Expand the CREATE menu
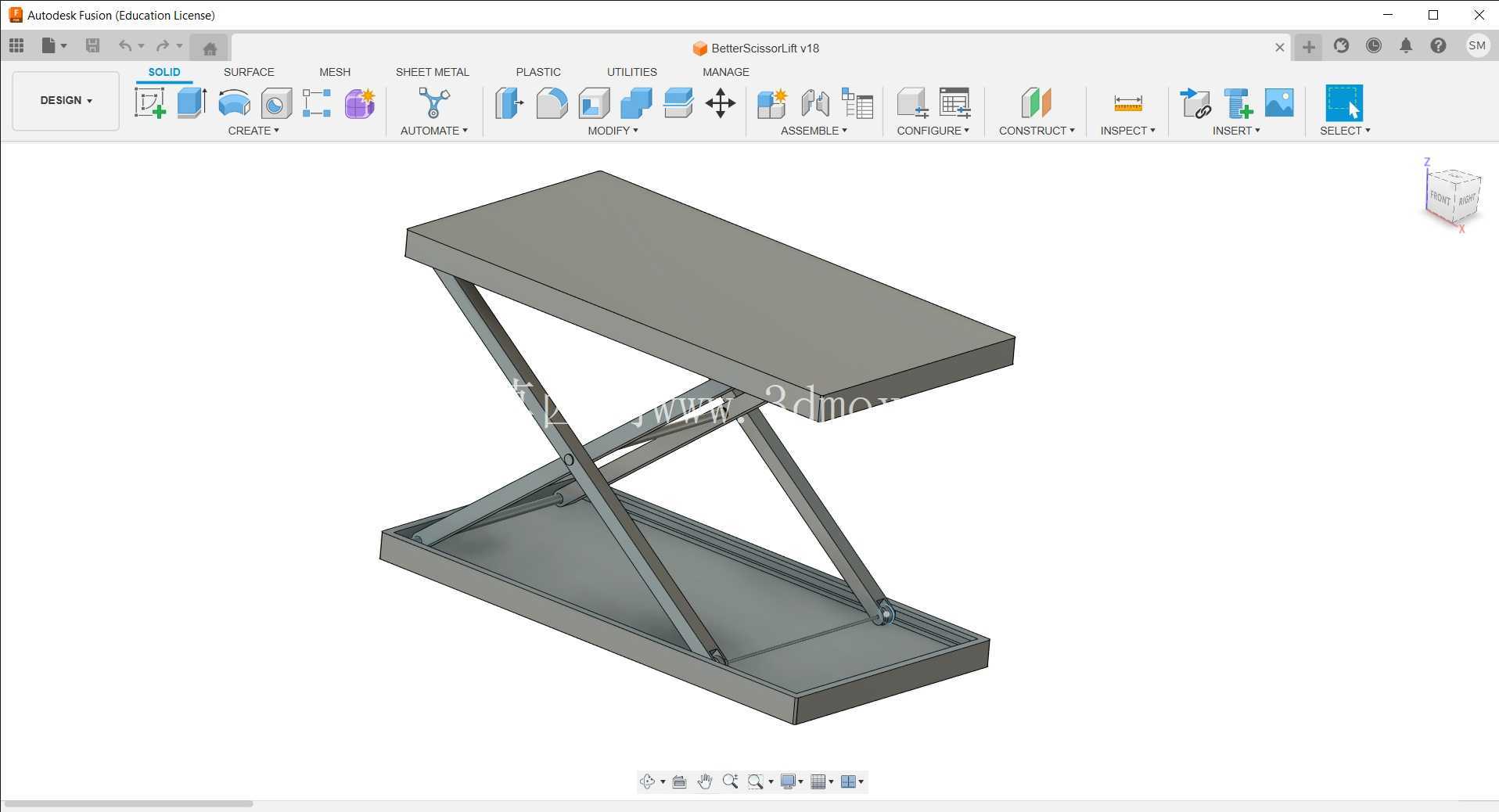The height and width of the screenshot is (812, 1499). (253, 131)
